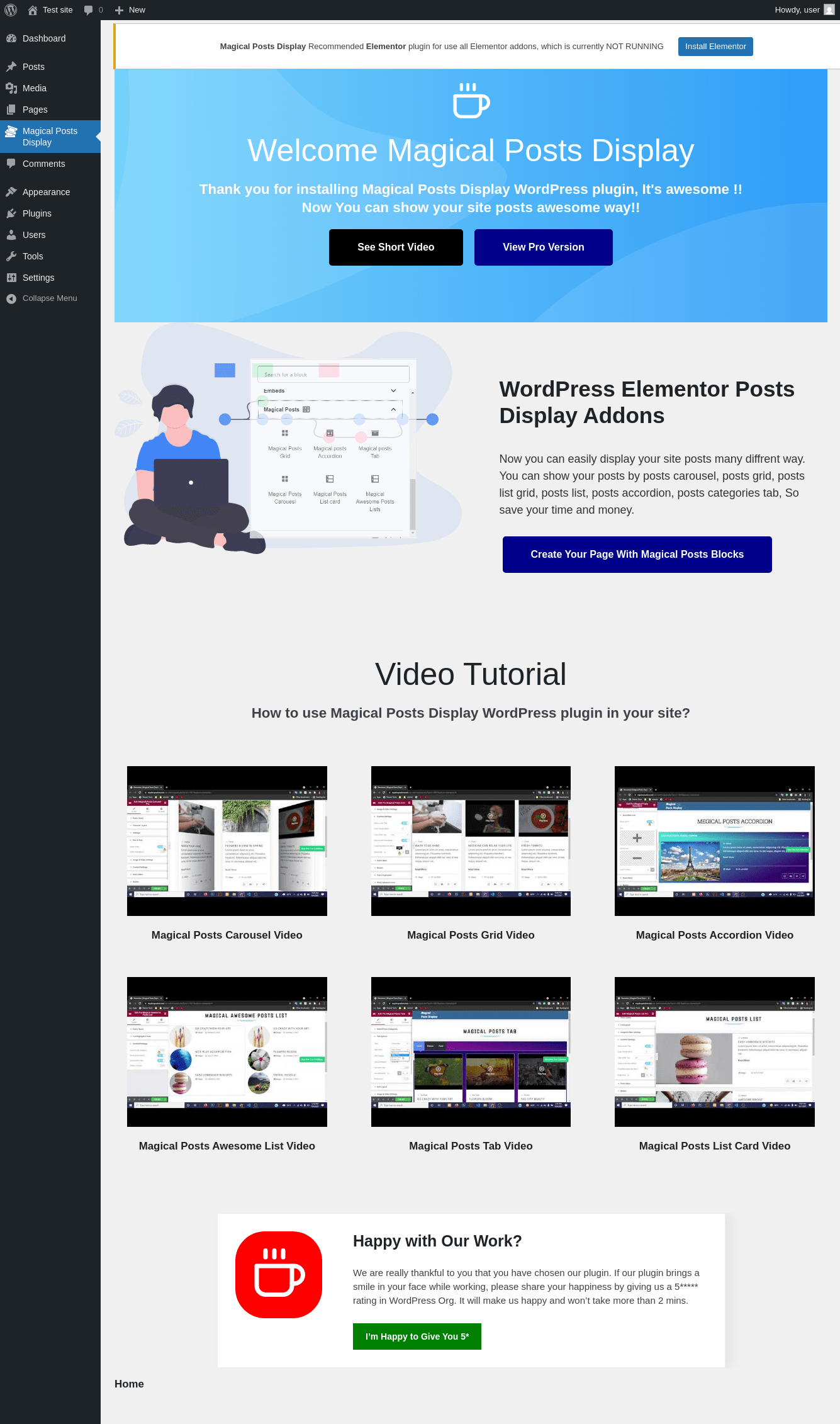Click Create Your Page With Magical Posts Blocks
The height and width of the screenshot is (1424, 840).
[x=637, y=555]
